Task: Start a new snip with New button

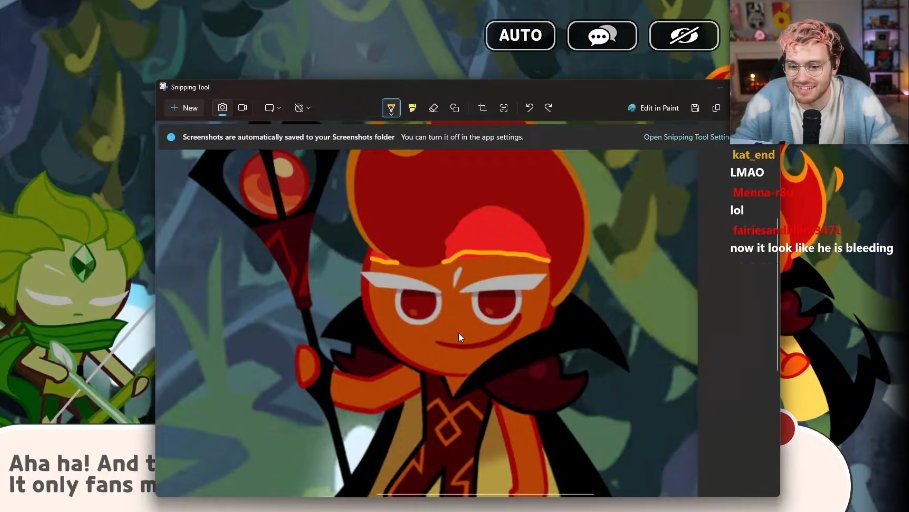Action: (x=184, y=108)
